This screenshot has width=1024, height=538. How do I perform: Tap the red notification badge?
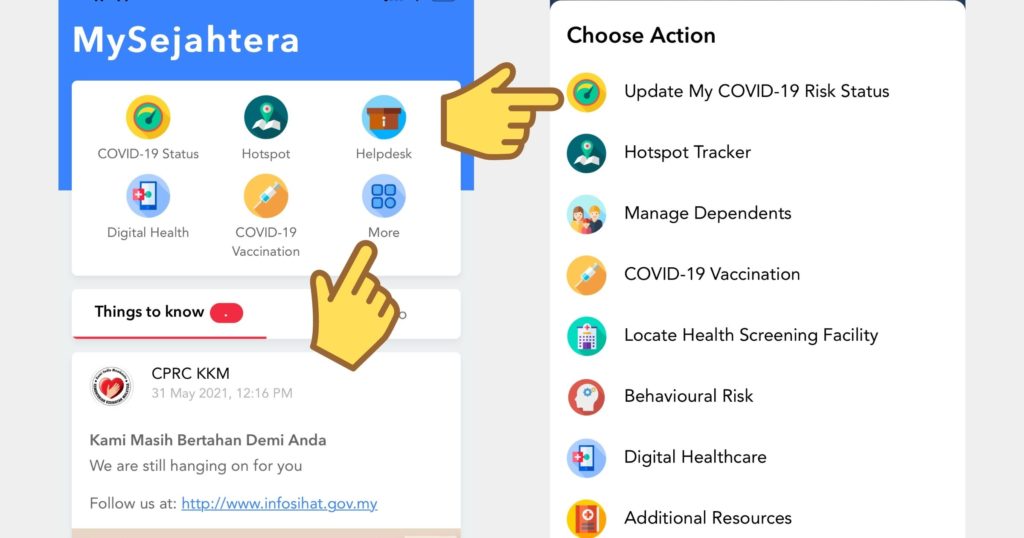(x=227, y=313)
